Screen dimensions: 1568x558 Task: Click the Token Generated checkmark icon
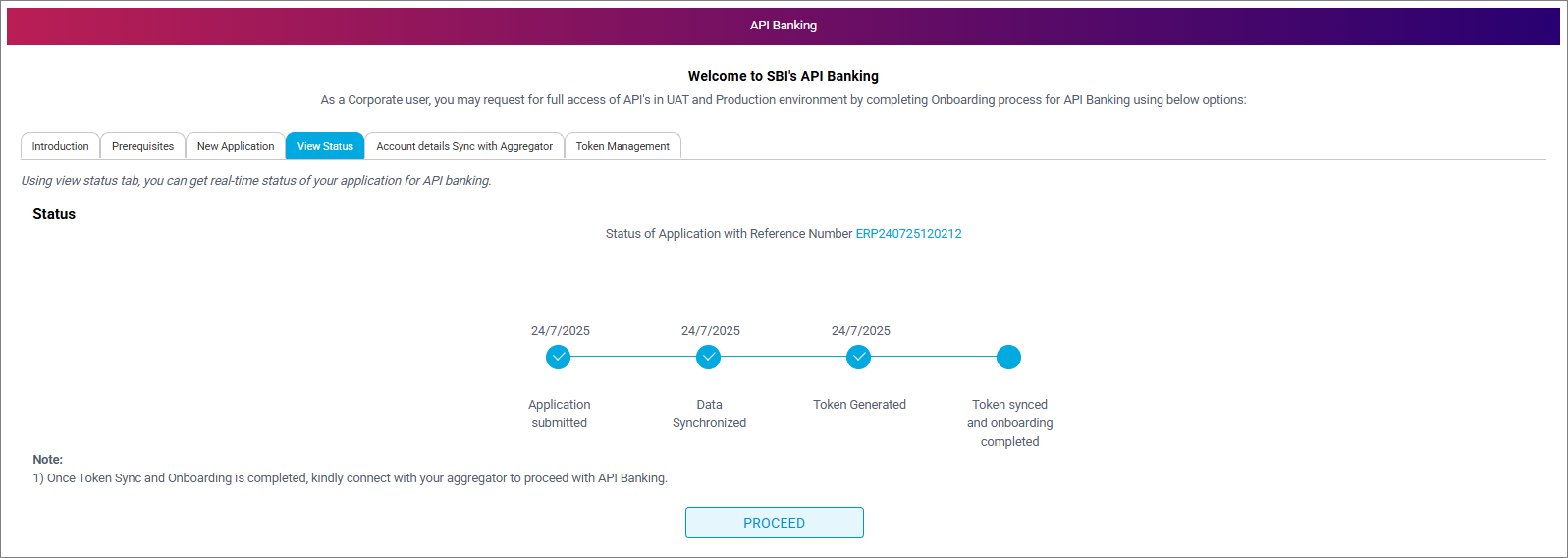click(858, 357)
